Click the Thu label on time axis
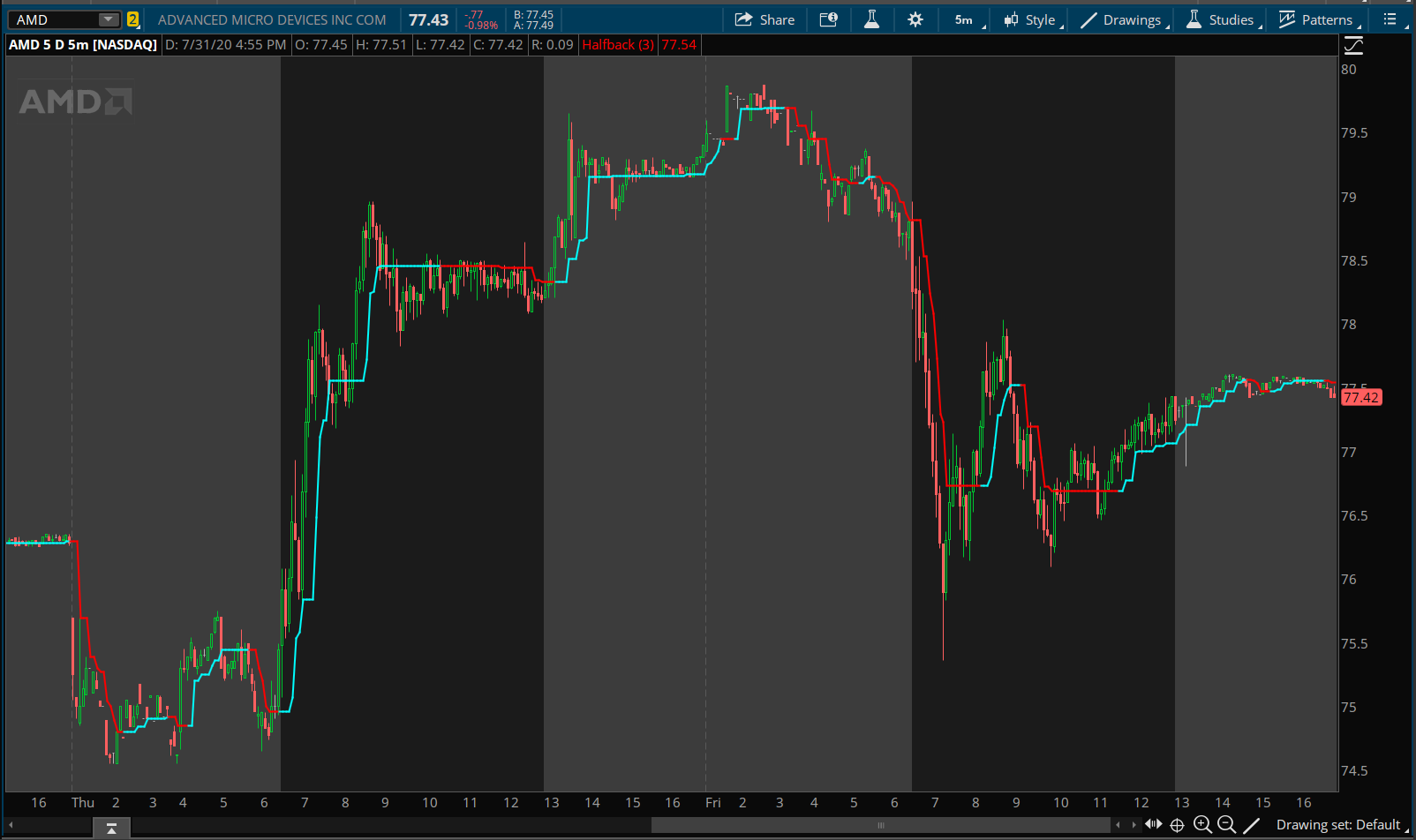This screenshot has width=1416, height=840. pyautogui.click(x=83, y=802)
